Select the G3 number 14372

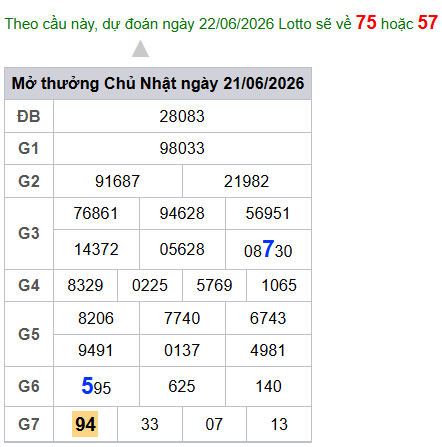pyautogui.click(x=96, y=249)
